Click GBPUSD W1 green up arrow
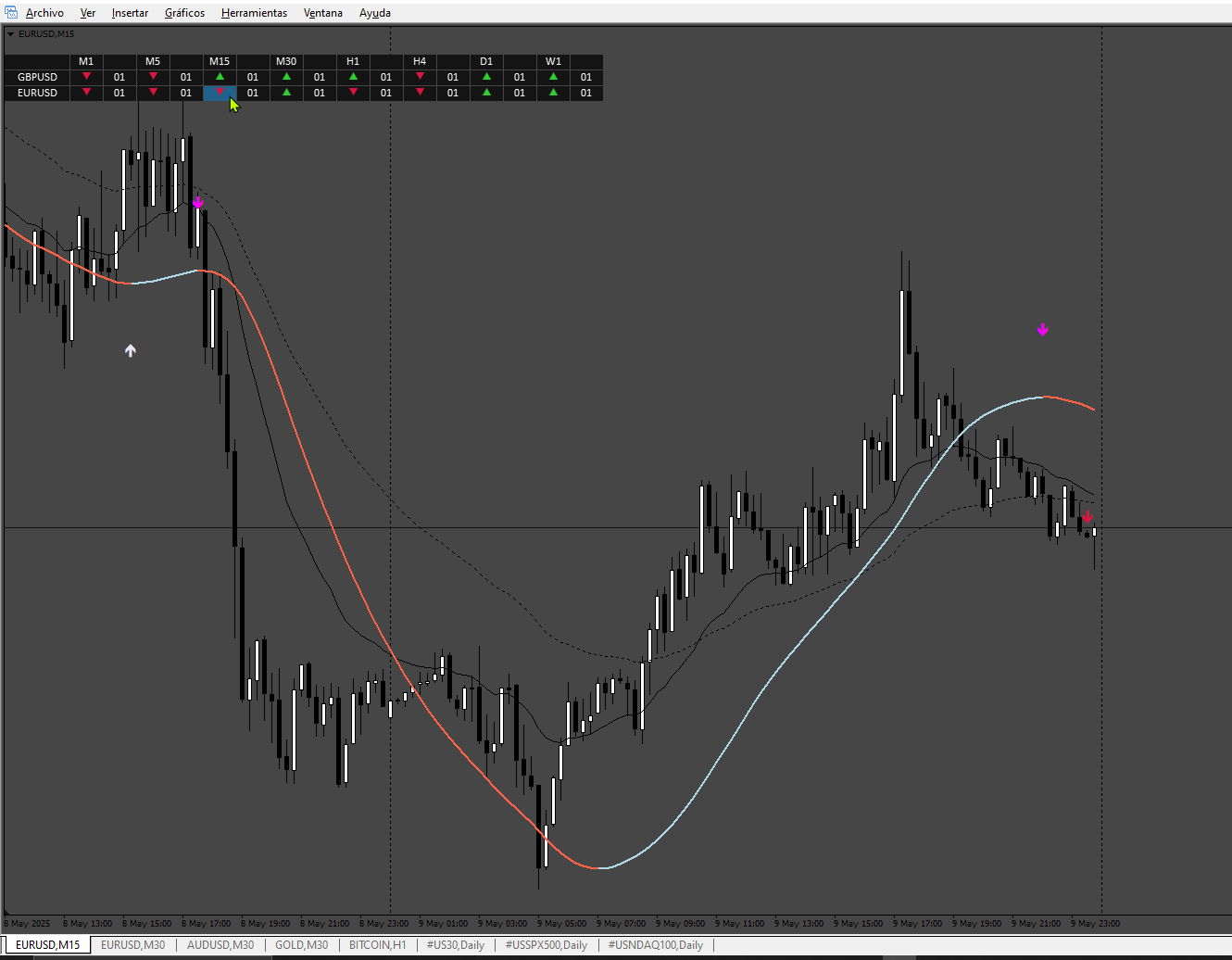The height and width of the screenshot is (960, 1232). point(553,77)
